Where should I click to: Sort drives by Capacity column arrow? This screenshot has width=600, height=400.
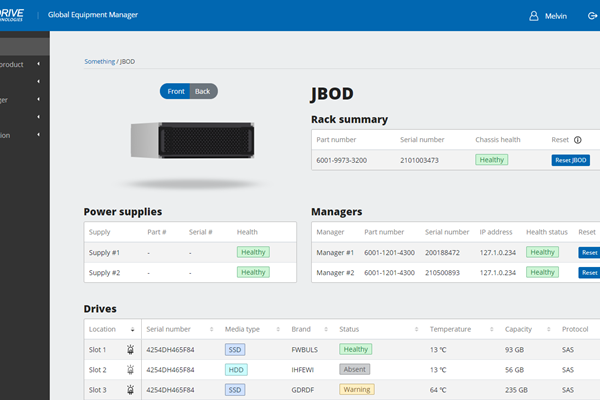(x=549, y=330)
